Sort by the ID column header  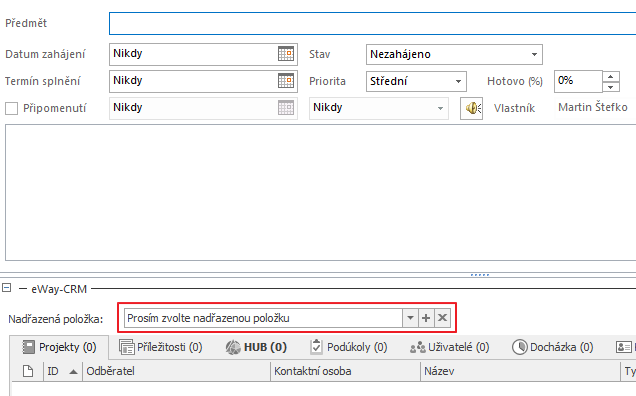point(62,371)
